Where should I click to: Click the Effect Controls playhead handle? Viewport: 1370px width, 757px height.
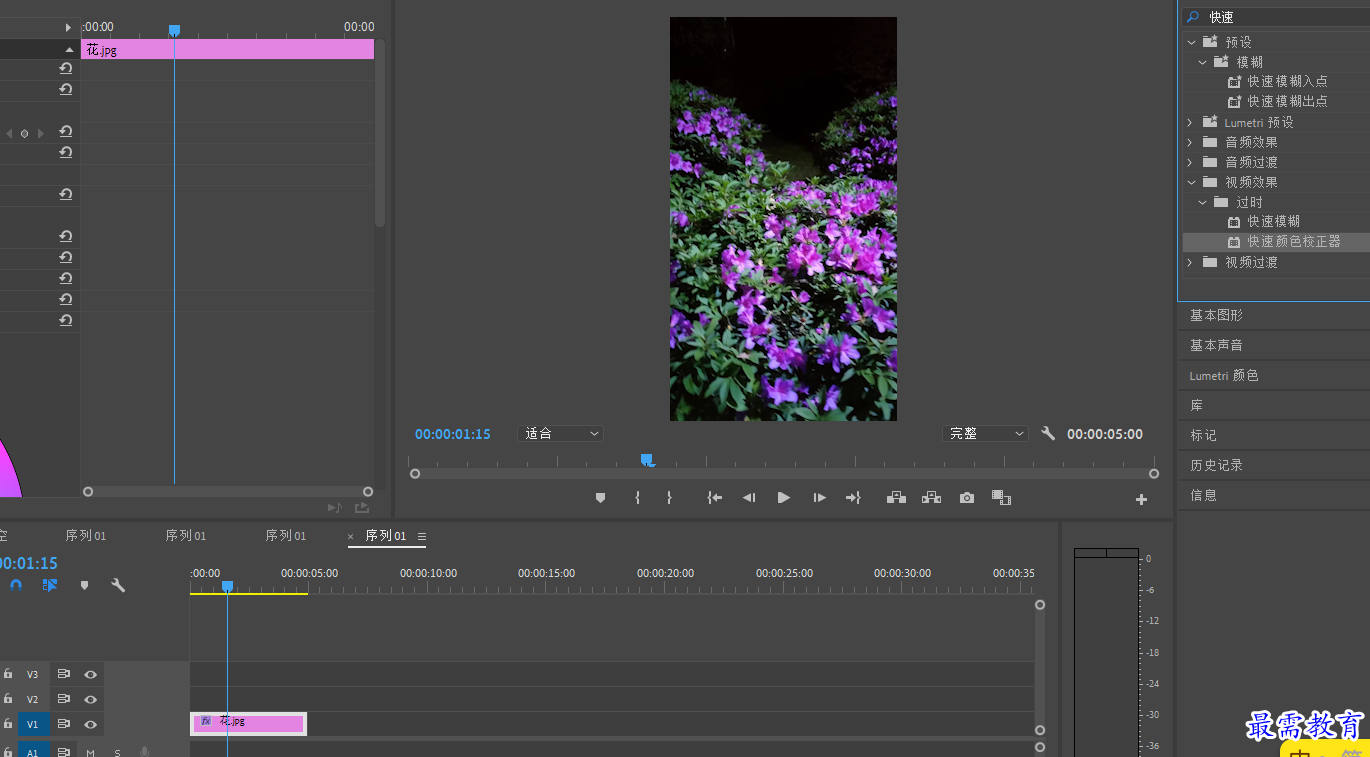(x=174, y=31)
